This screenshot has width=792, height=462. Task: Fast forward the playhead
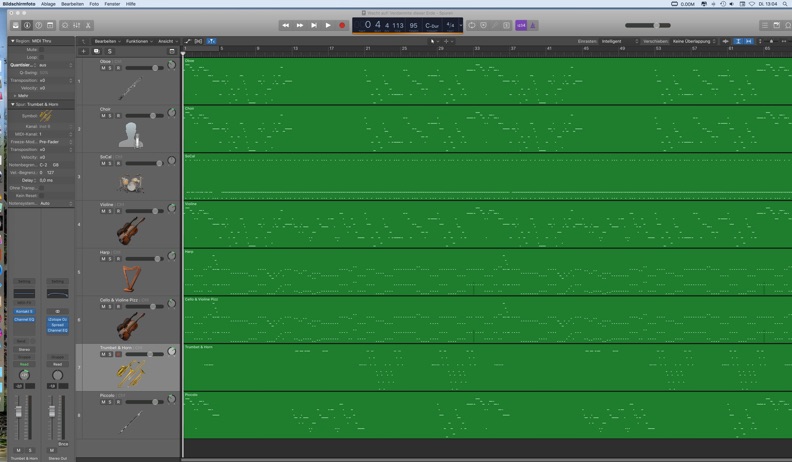[x=300, y=25]
